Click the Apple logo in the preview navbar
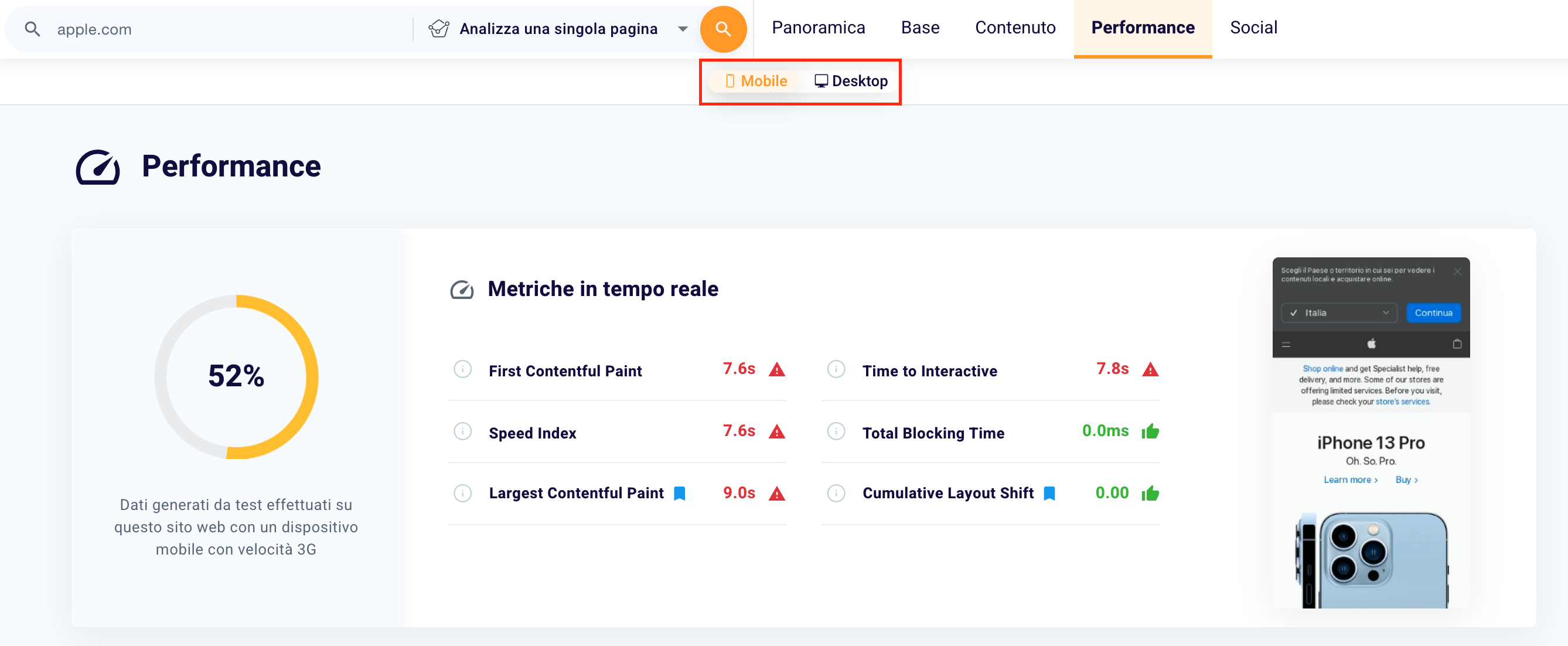Screen dimensions: 1568x646 pos(1371,344)
